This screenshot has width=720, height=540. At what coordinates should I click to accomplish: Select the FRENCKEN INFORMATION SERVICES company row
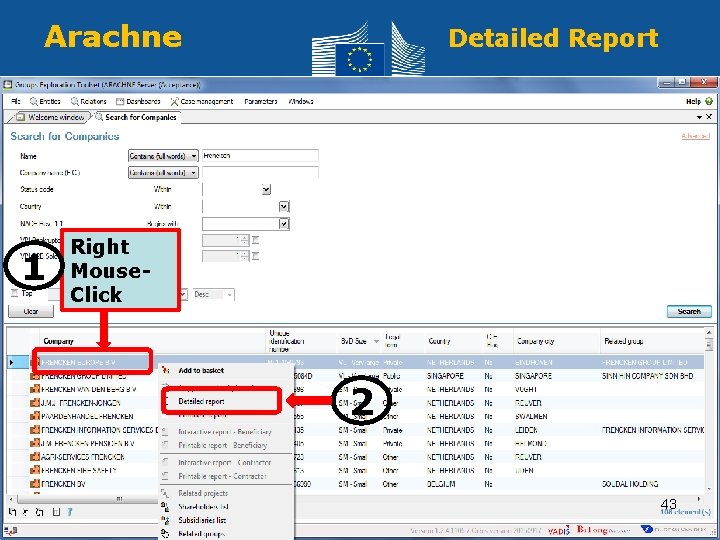pos(99,430)
